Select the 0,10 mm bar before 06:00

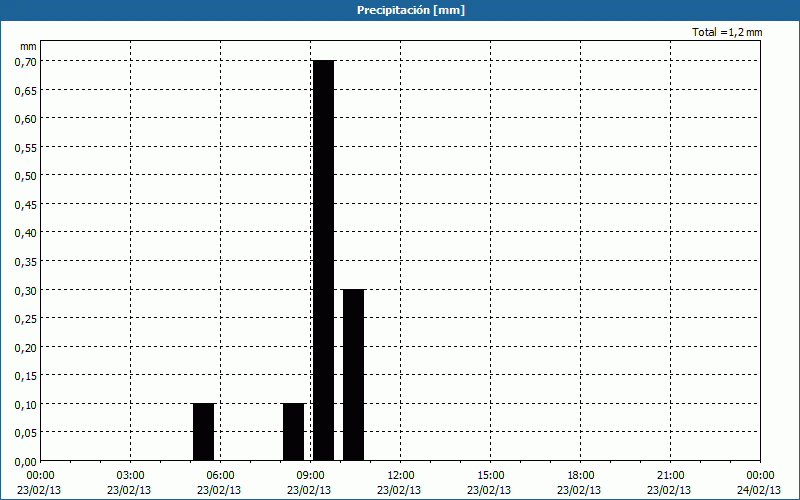204,432
